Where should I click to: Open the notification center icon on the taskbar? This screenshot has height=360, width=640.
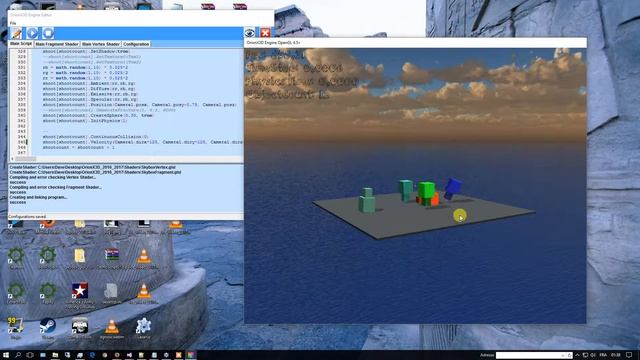coord(629,355)
